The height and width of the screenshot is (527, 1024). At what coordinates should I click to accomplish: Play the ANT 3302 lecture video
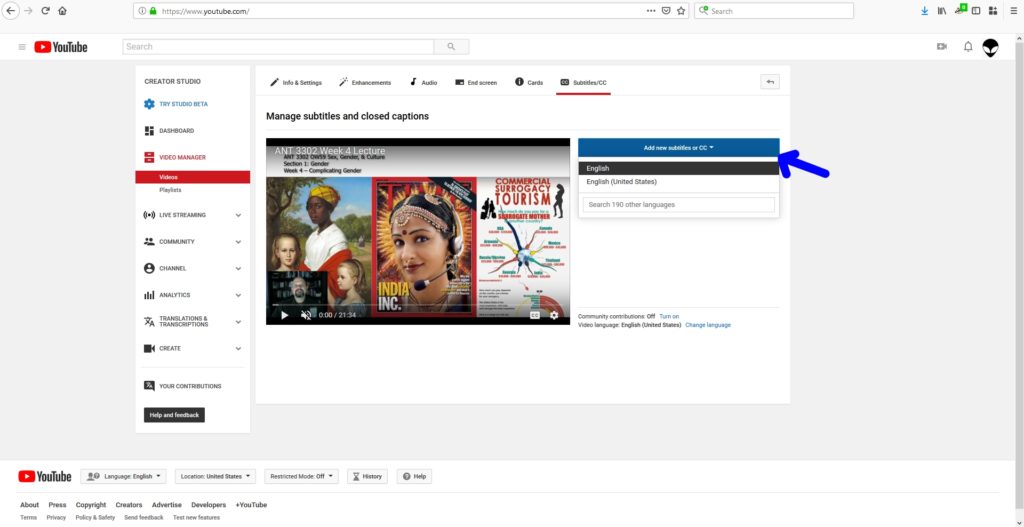[284, 315]
